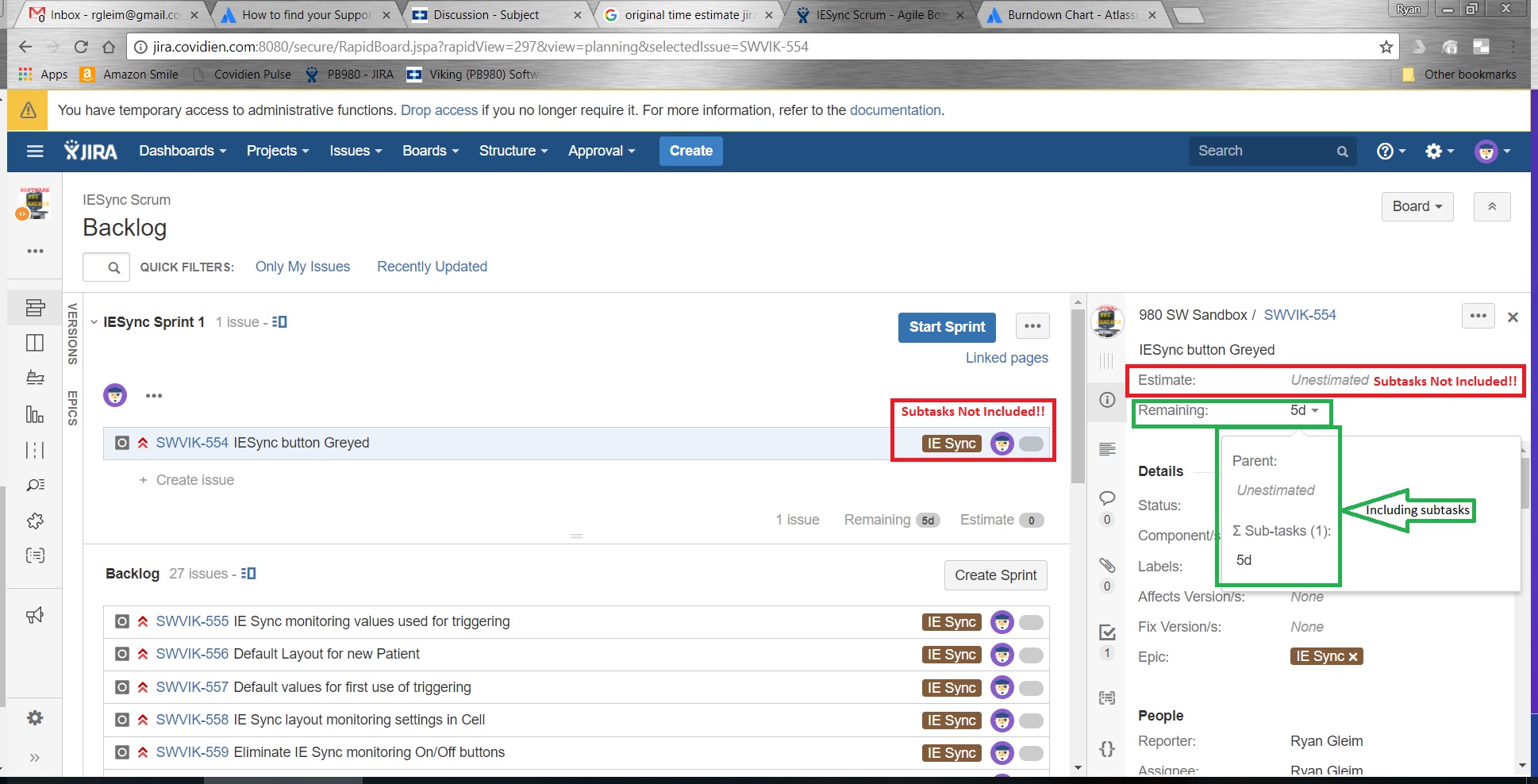
Task: Open the details info tab in issue panel
Action: [1107, 400]
